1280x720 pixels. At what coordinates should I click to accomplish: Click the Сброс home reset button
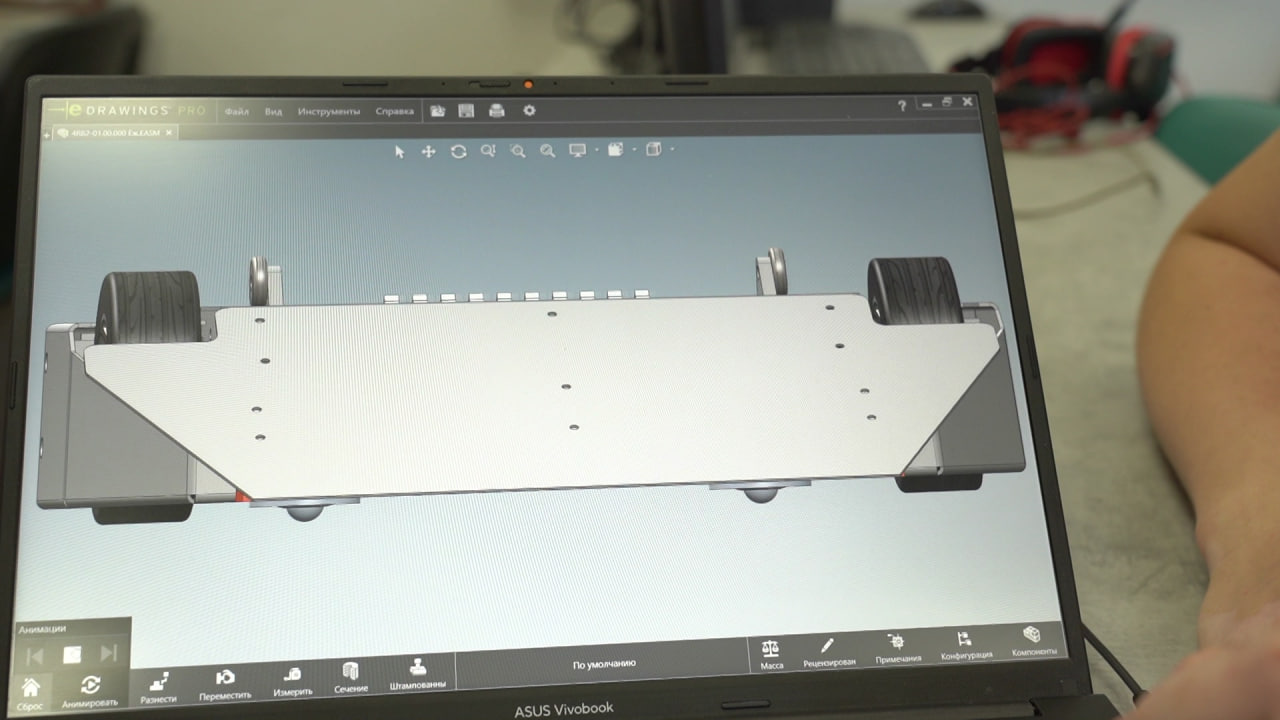31,692
